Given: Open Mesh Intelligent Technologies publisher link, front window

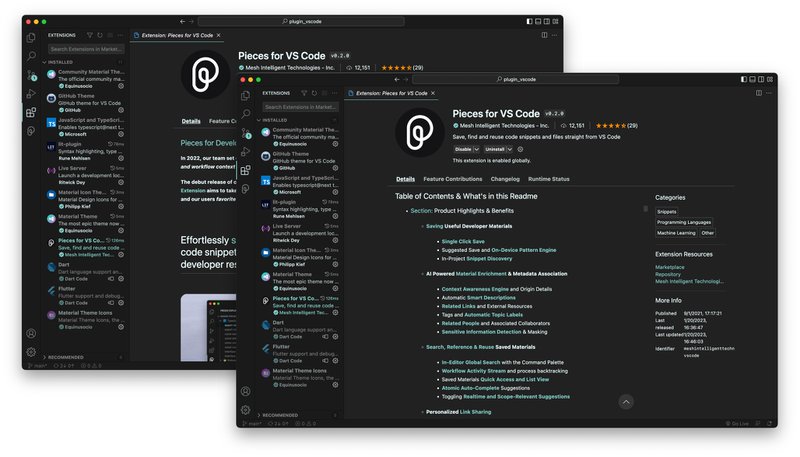Looking at the screenshot, I should tap(504, 125).
